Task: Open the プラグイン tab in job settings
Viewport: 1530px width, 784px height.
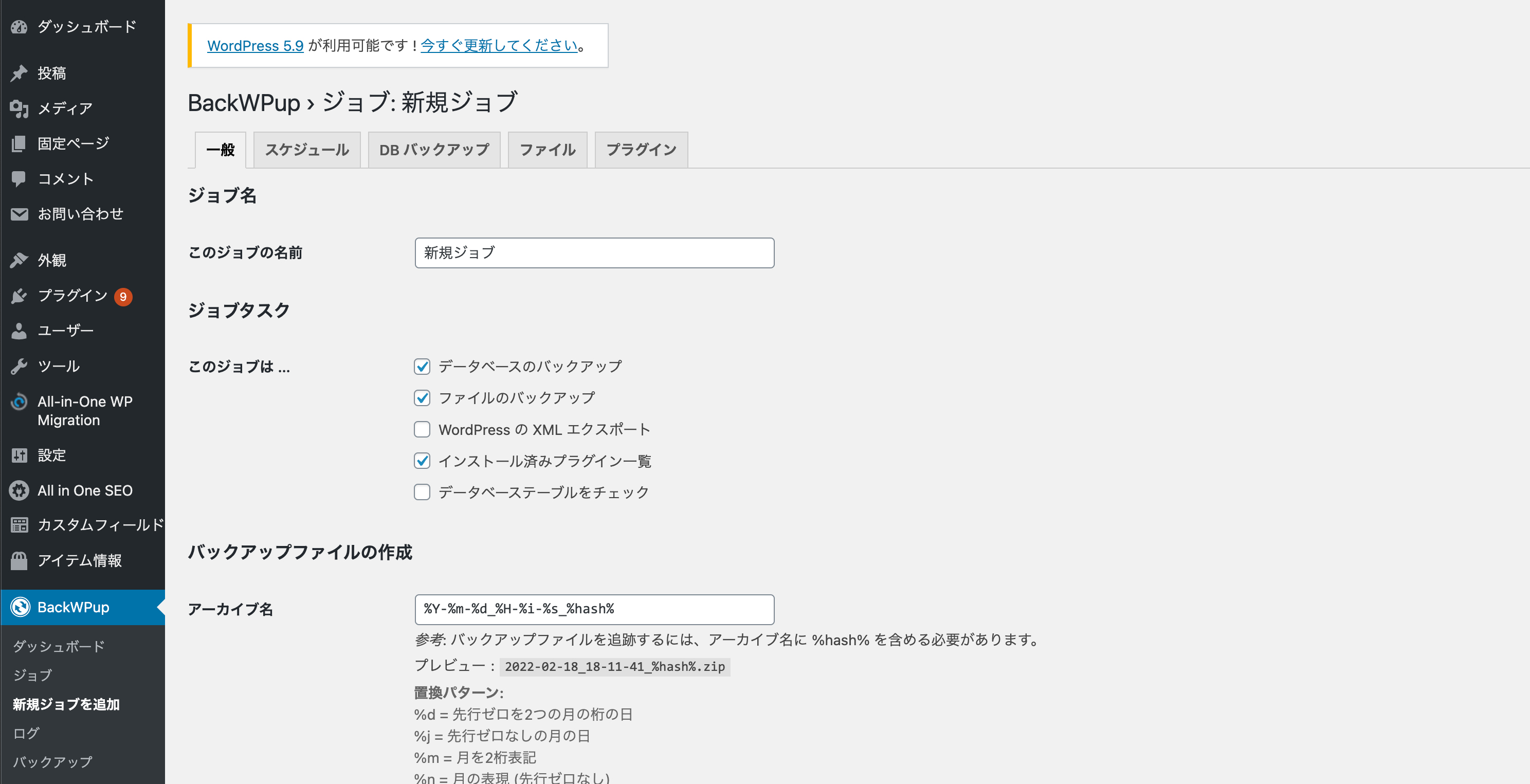Action: [x=642, y=150]
